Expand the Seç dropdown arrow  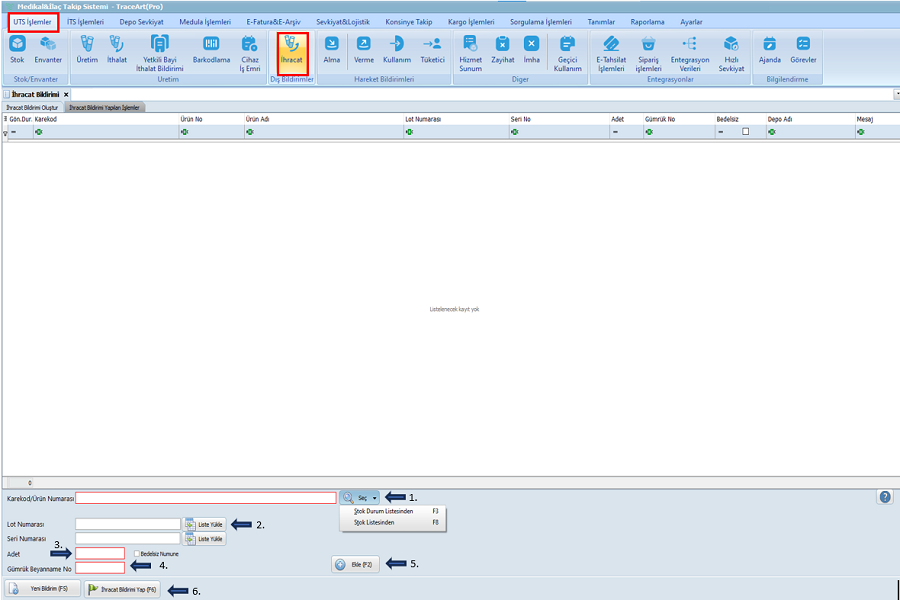pos(374,497)
